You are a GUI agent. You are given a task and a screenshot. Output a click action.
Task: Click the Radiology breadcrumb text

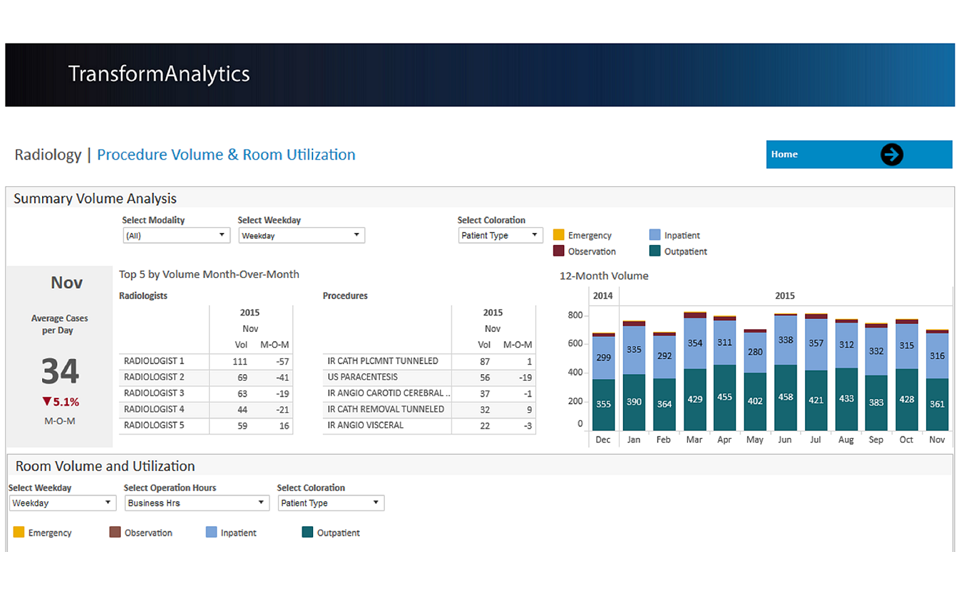point(48,154)
